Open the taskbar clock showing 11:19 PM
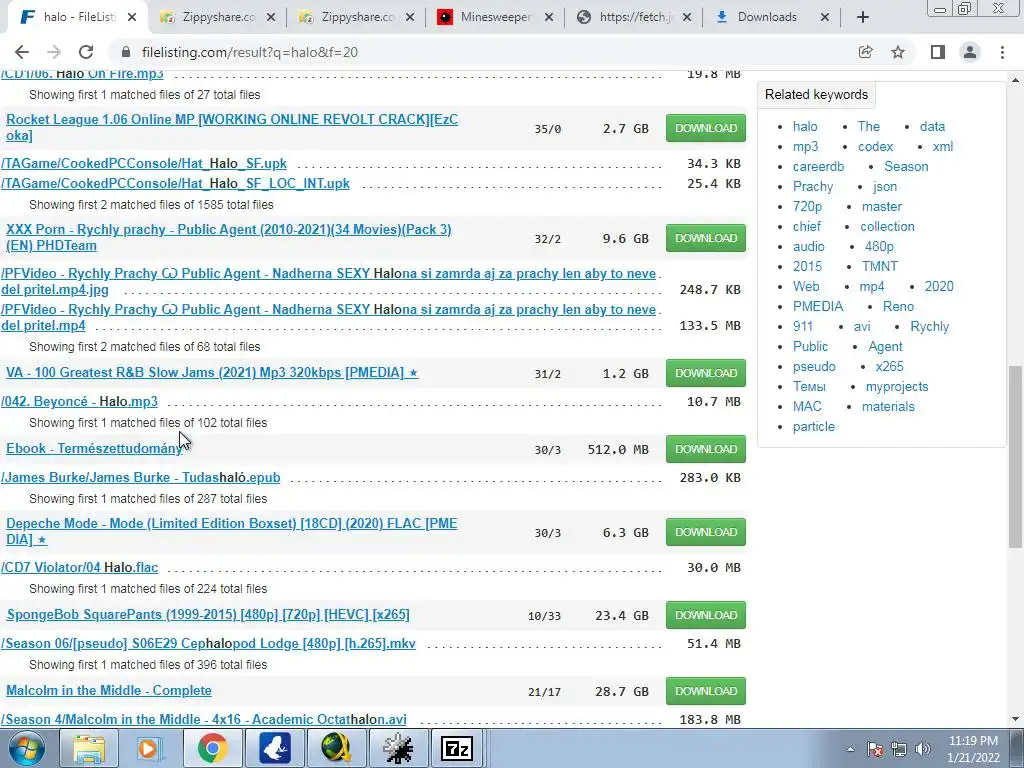This screenshot has height=768, width=1024. [973, 749]
